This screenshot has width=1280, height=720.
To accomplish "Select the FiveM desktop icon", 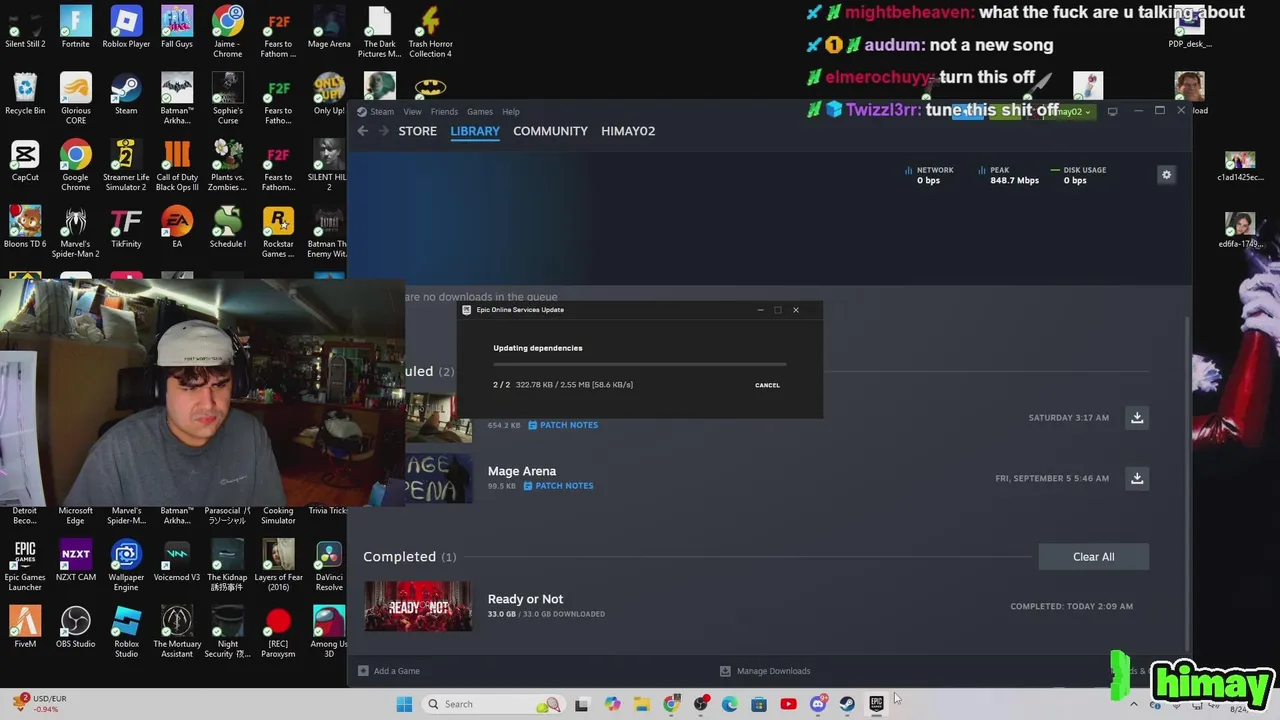I will tap(25, 628).
